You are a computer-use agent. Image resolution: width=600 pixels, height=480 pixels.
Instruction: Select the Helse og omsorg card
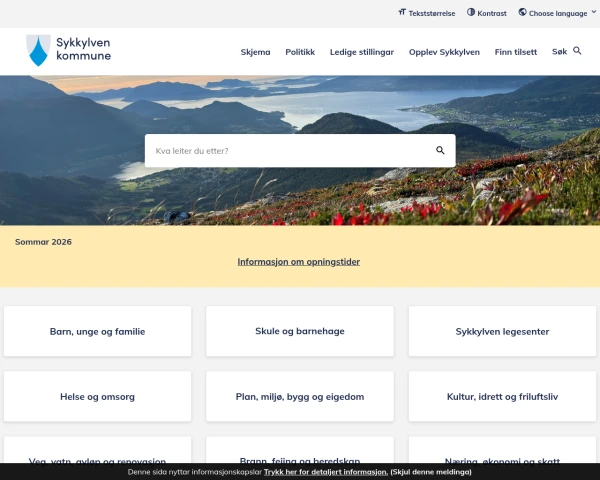[x=98, y=397]
